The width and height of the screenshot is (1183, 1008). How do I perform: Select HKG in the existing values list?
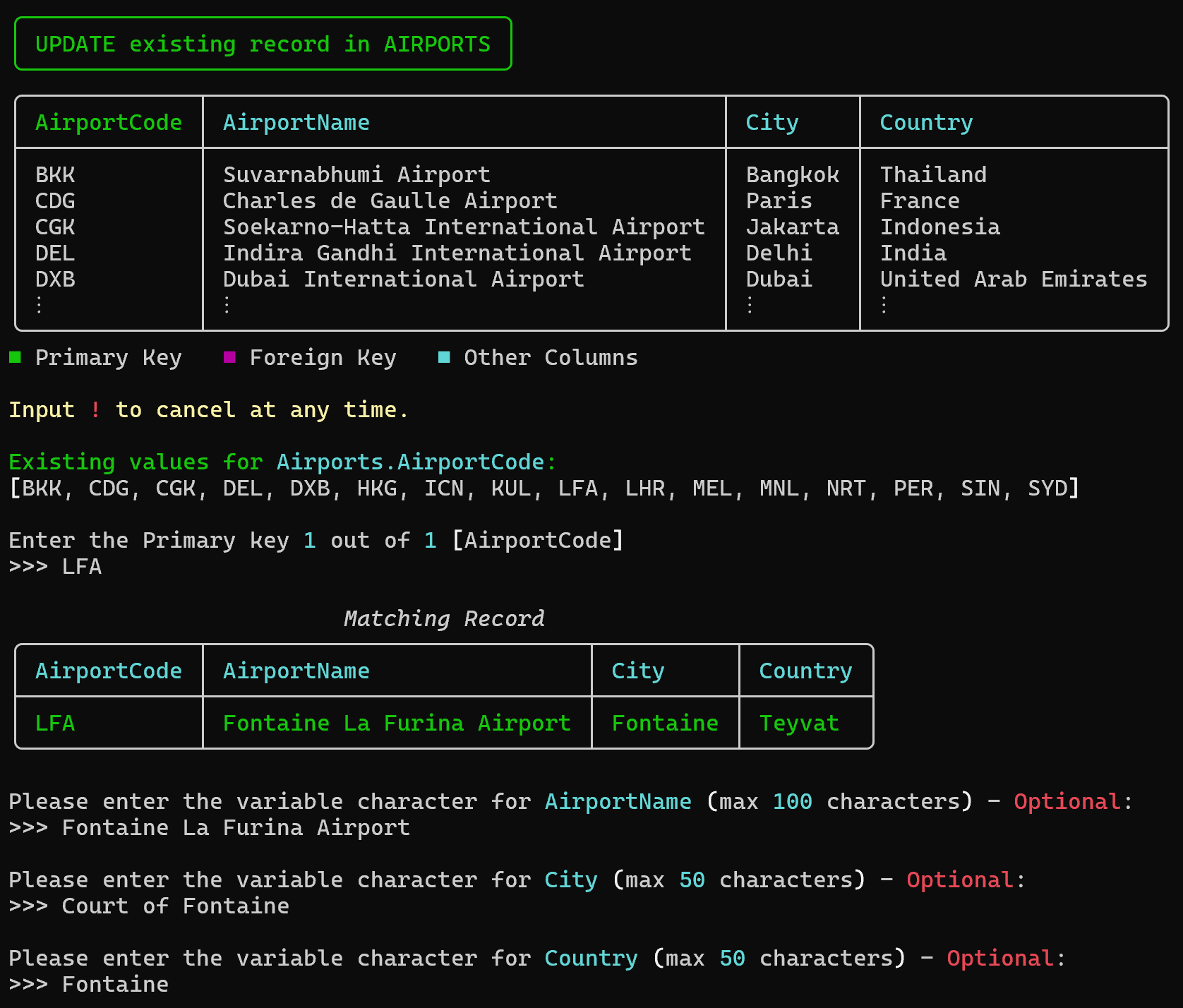click(377, 488)
